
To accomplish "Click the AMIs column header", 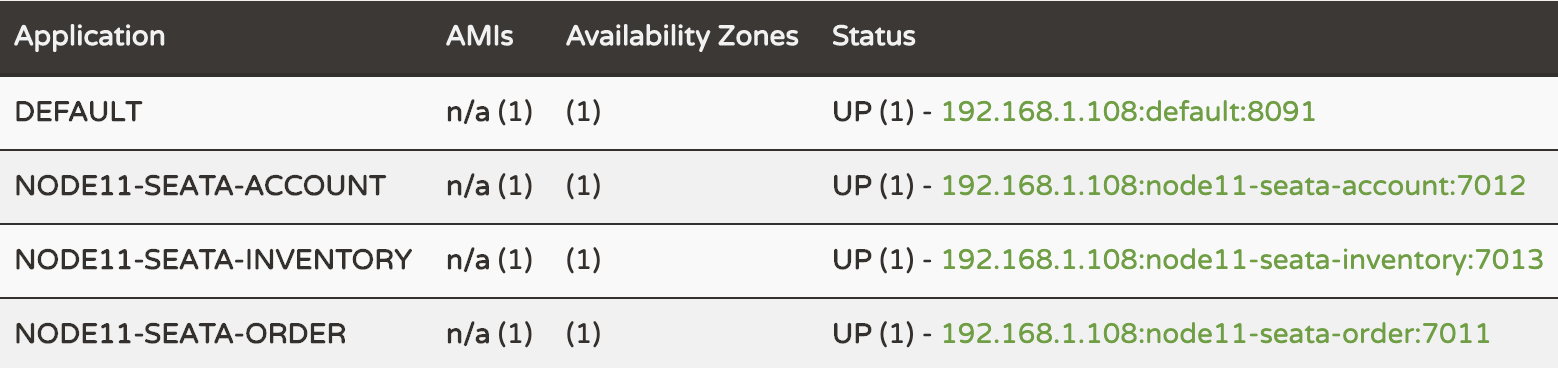I will [x=479, y=37].
